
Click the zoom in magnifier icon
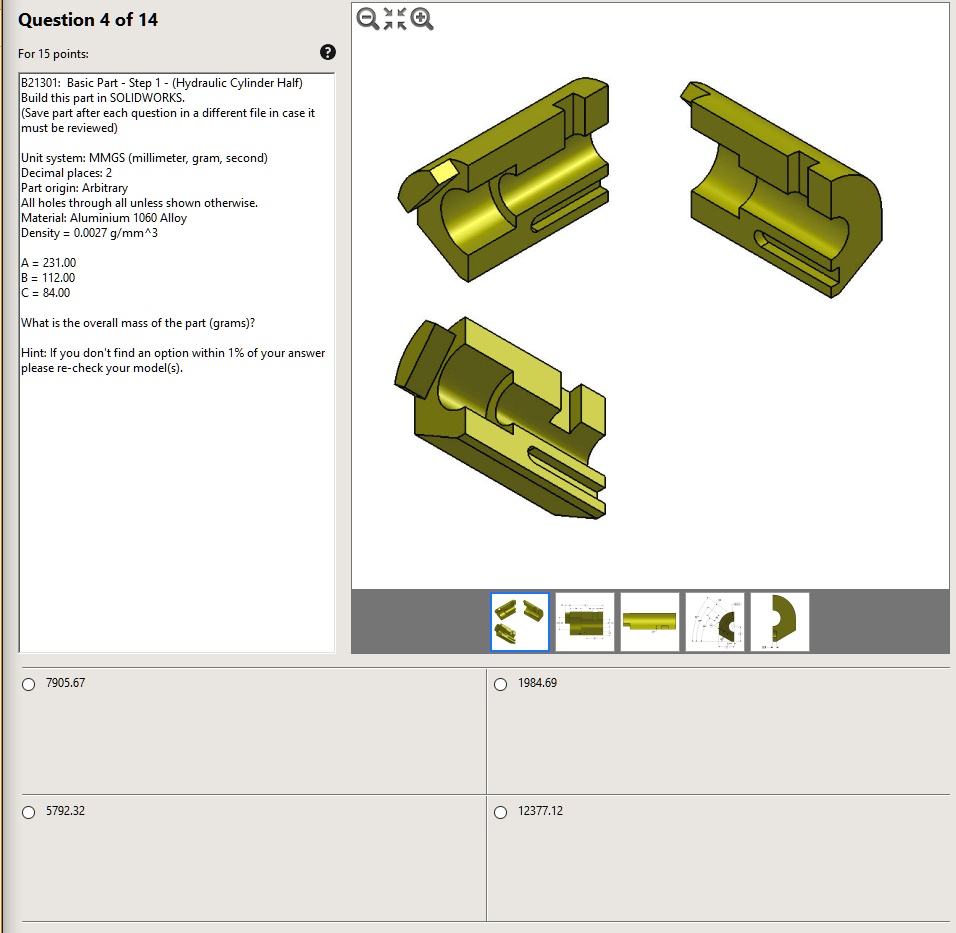[423, 18]
